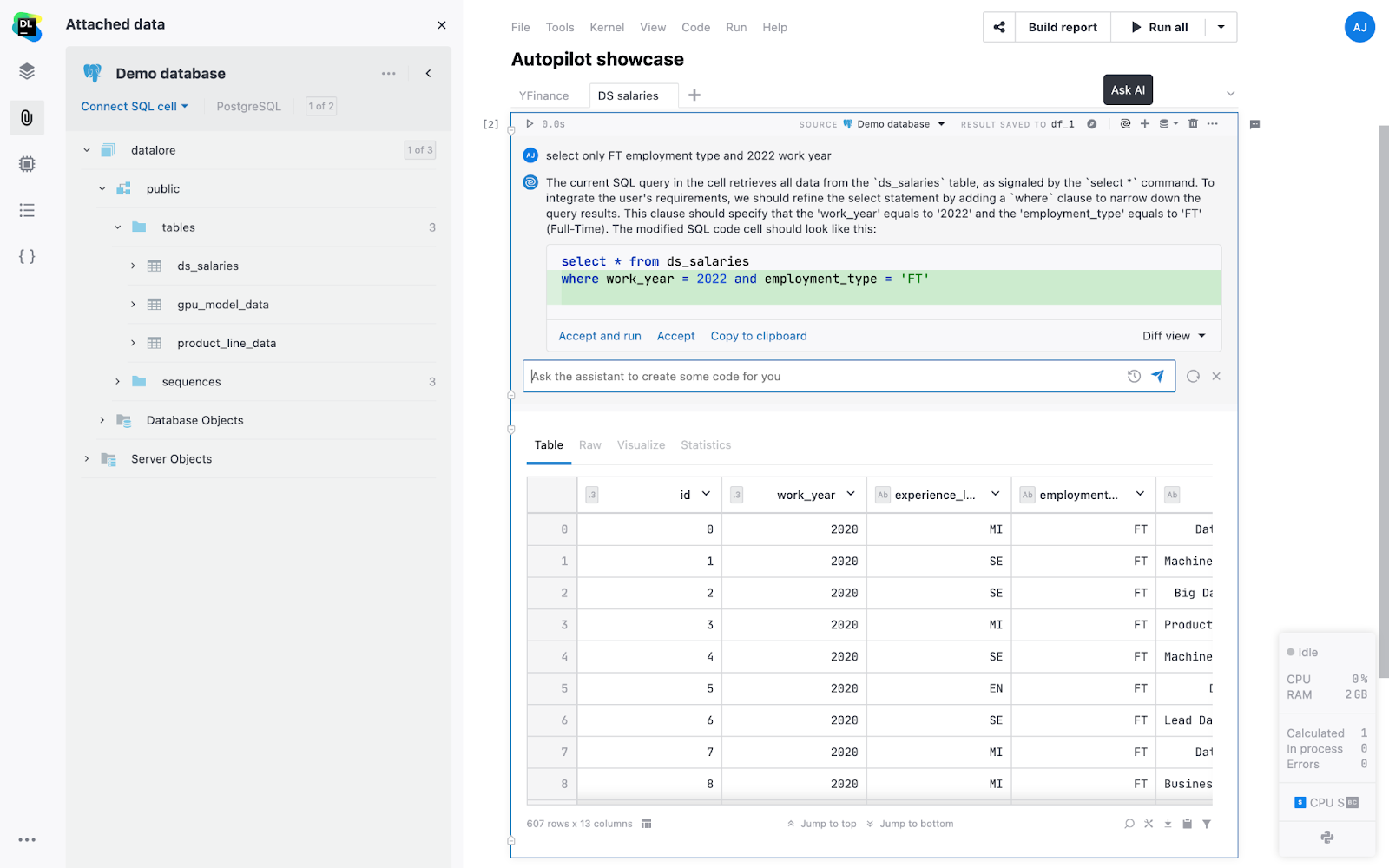Switch to the Raw output tab
The height and width of the screenshot is (868, 1389).
pyautogui.click(x=590, y=445)
